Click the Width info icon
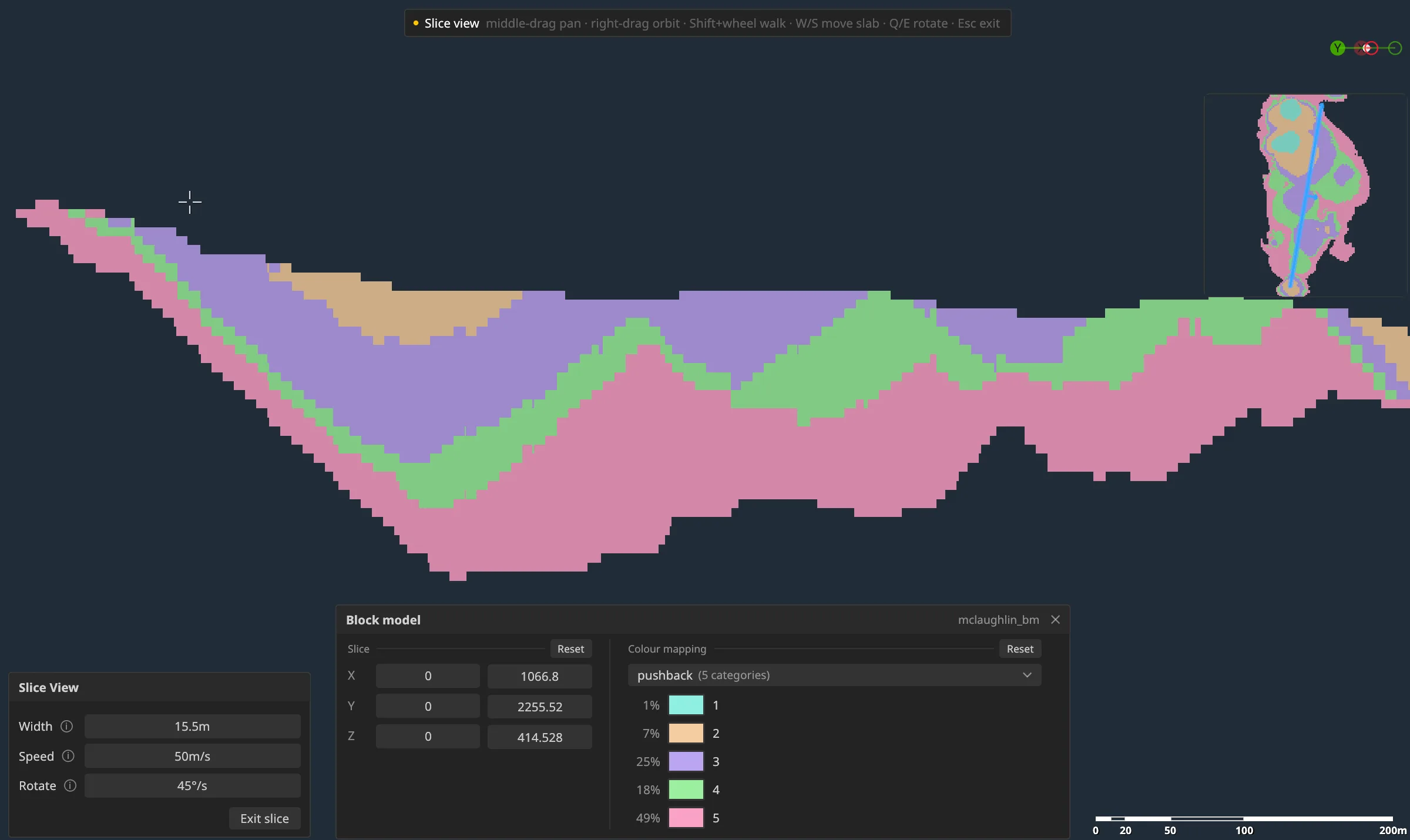This screenshot has height=840, width=1410. coord(67,727)
